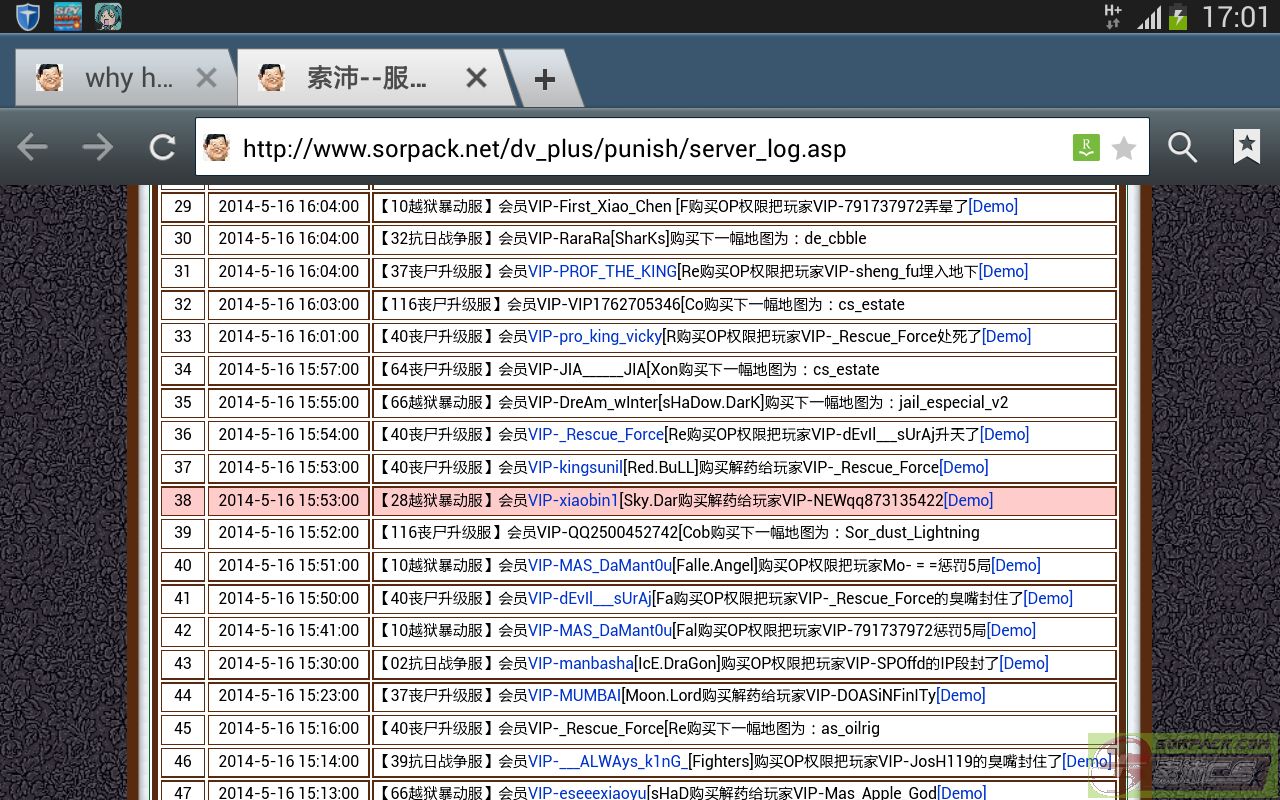The height and width of the screenshot is (800, 1280).
Task: Open a new browser tab
Action: point(544,80)
